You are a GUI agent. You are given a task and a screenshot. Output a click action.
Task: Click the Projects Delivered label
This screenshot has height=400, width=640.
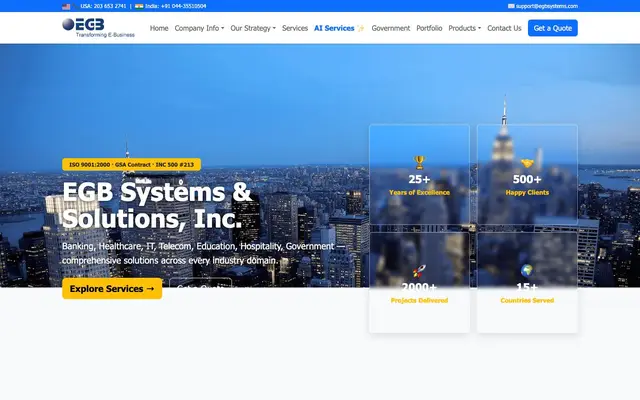click(x=419, y=300)
